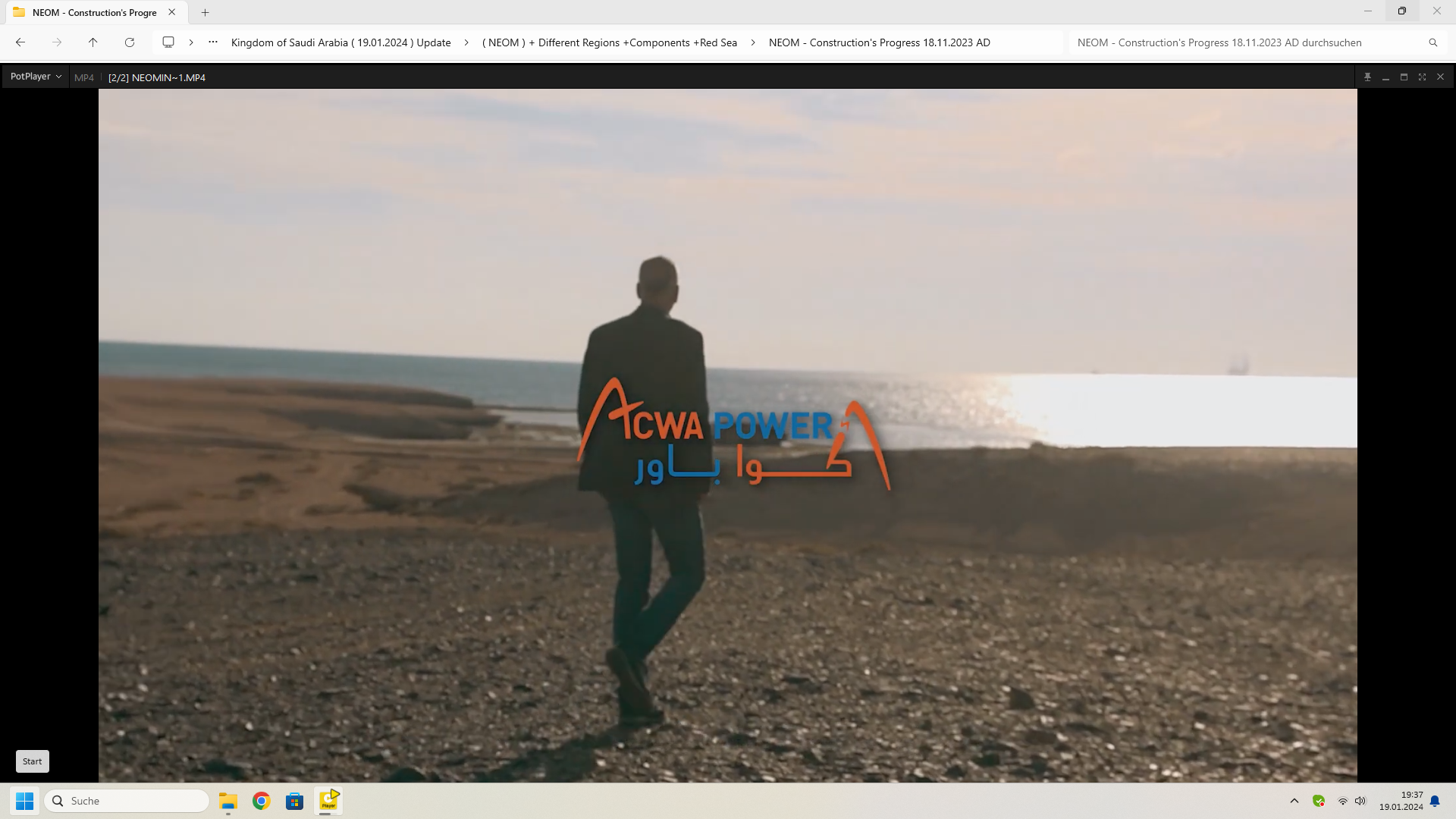
Task: Open the PotPlayer main menu dropdown
Action: click(x=36, y=77)
